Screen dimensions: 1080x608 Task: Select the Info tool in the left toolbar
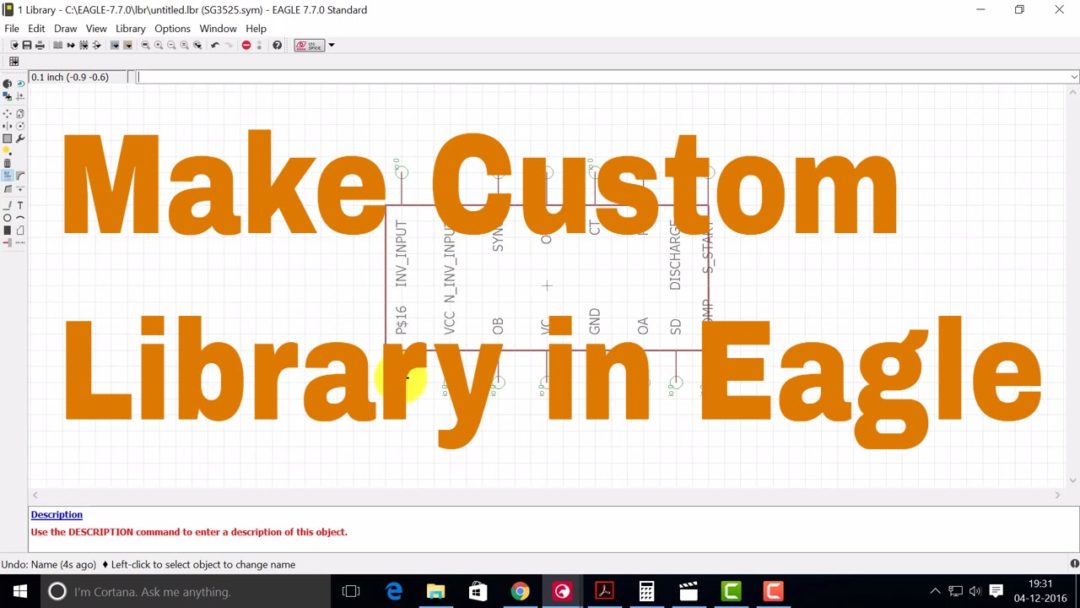pos(7,83)
